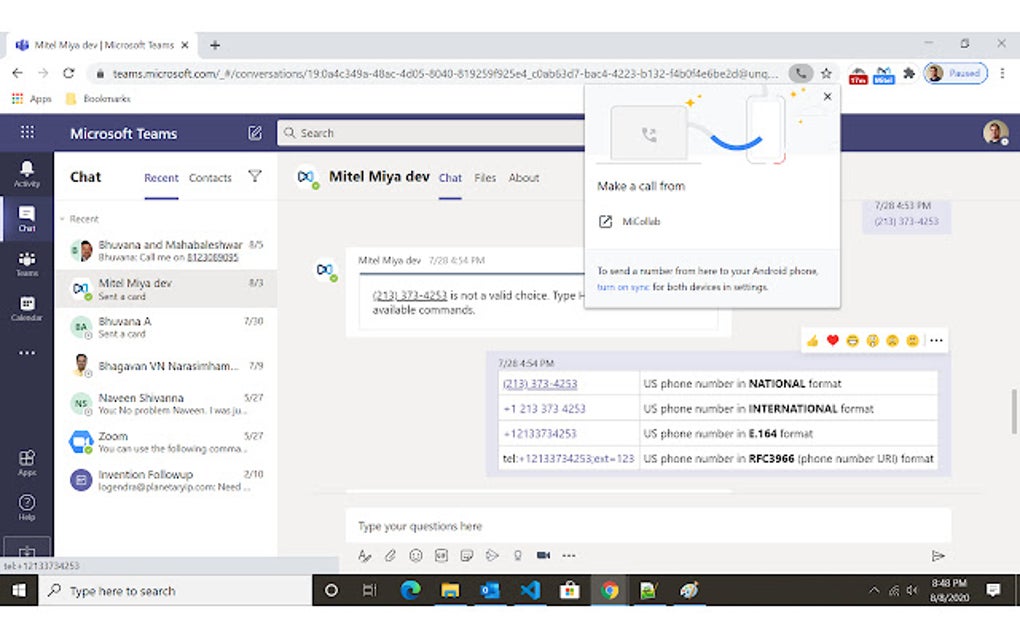Open more compose options via ellipsis
The image size is (1020, 638).
pos(569,555)
